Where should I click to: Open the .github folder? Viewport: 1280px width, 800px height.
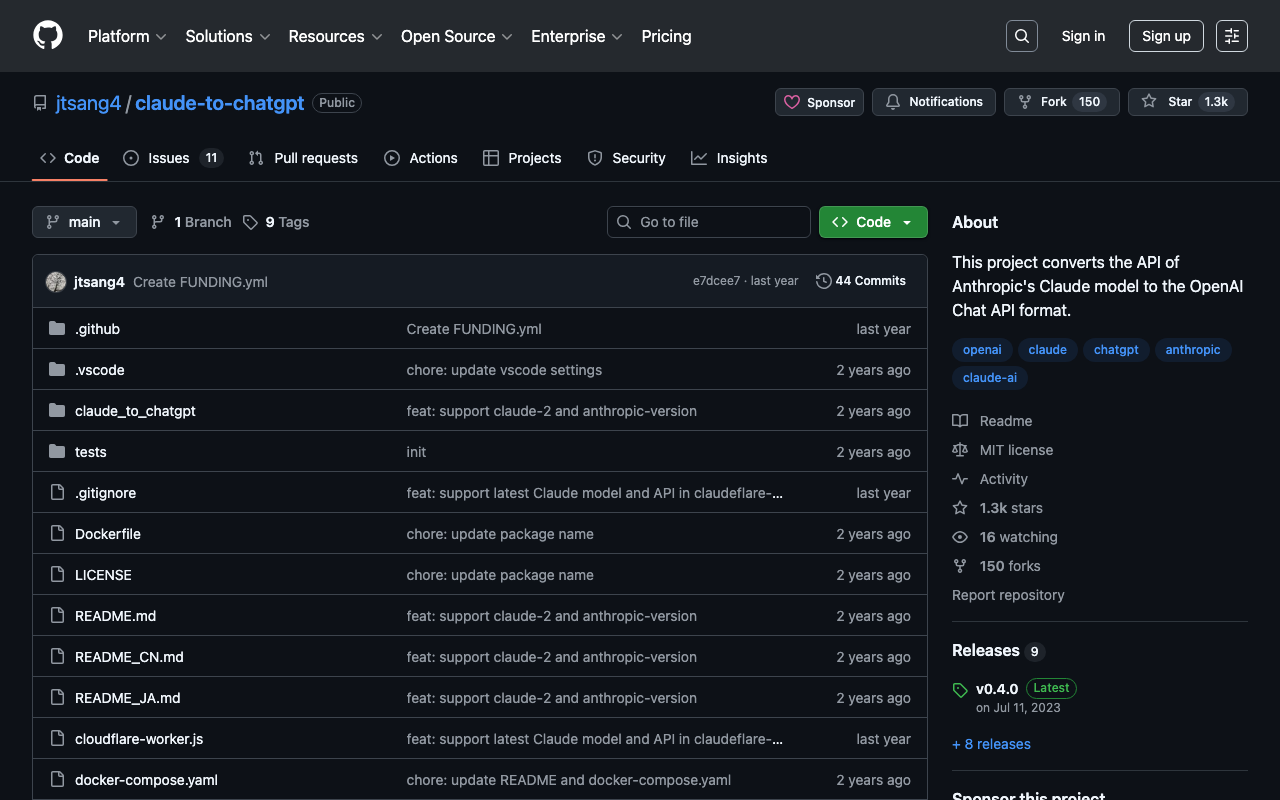97,329
